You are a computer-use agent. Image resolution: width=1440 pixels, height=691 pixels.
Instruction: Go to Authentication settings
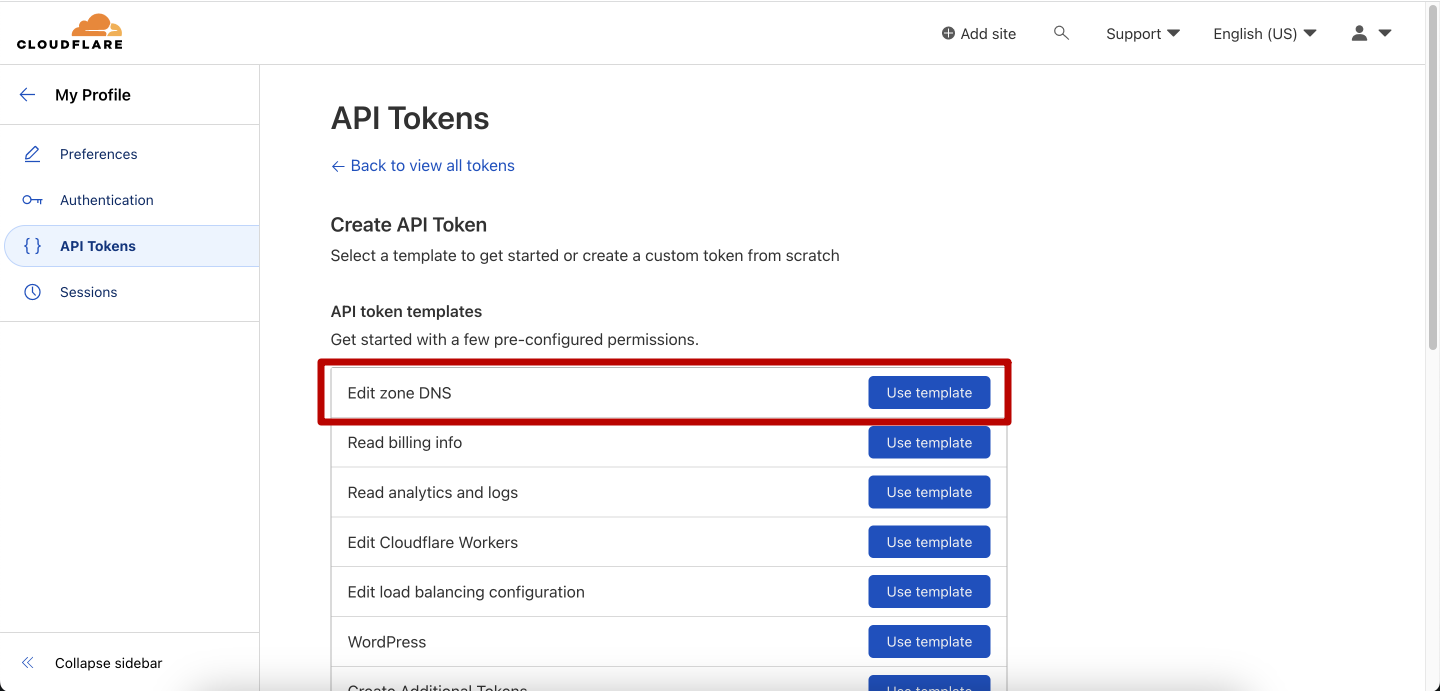click(130, 200)
